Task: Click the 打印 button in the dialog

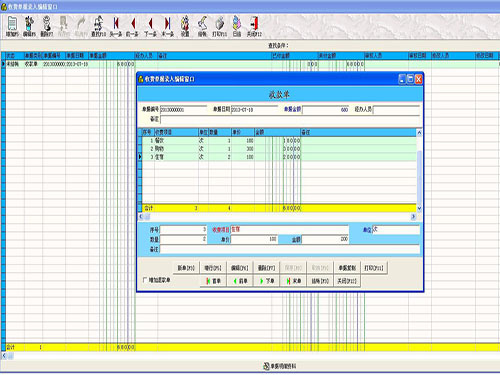Action: click(x=374, y=268)
